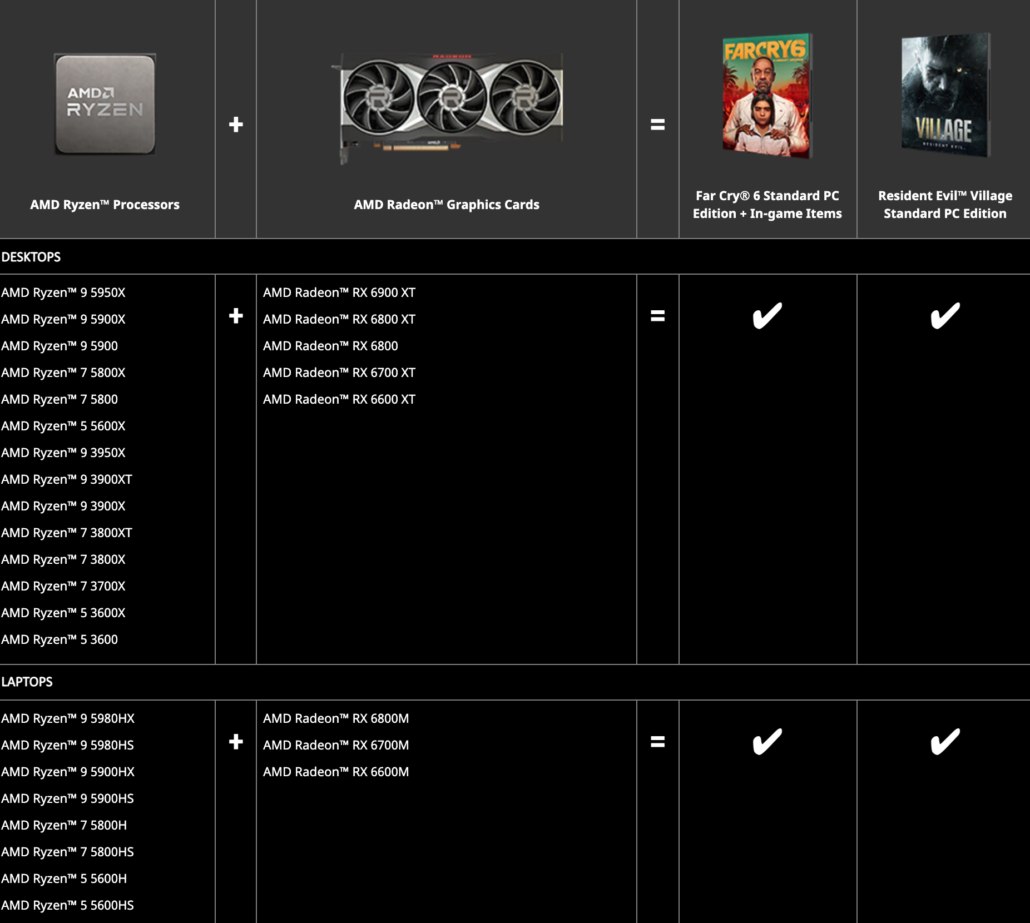The height and width of the screenshot is (923, 1030).
Task: Click the Far Cry 6 checkmark for Desktops
Action: tap(767, 315)
